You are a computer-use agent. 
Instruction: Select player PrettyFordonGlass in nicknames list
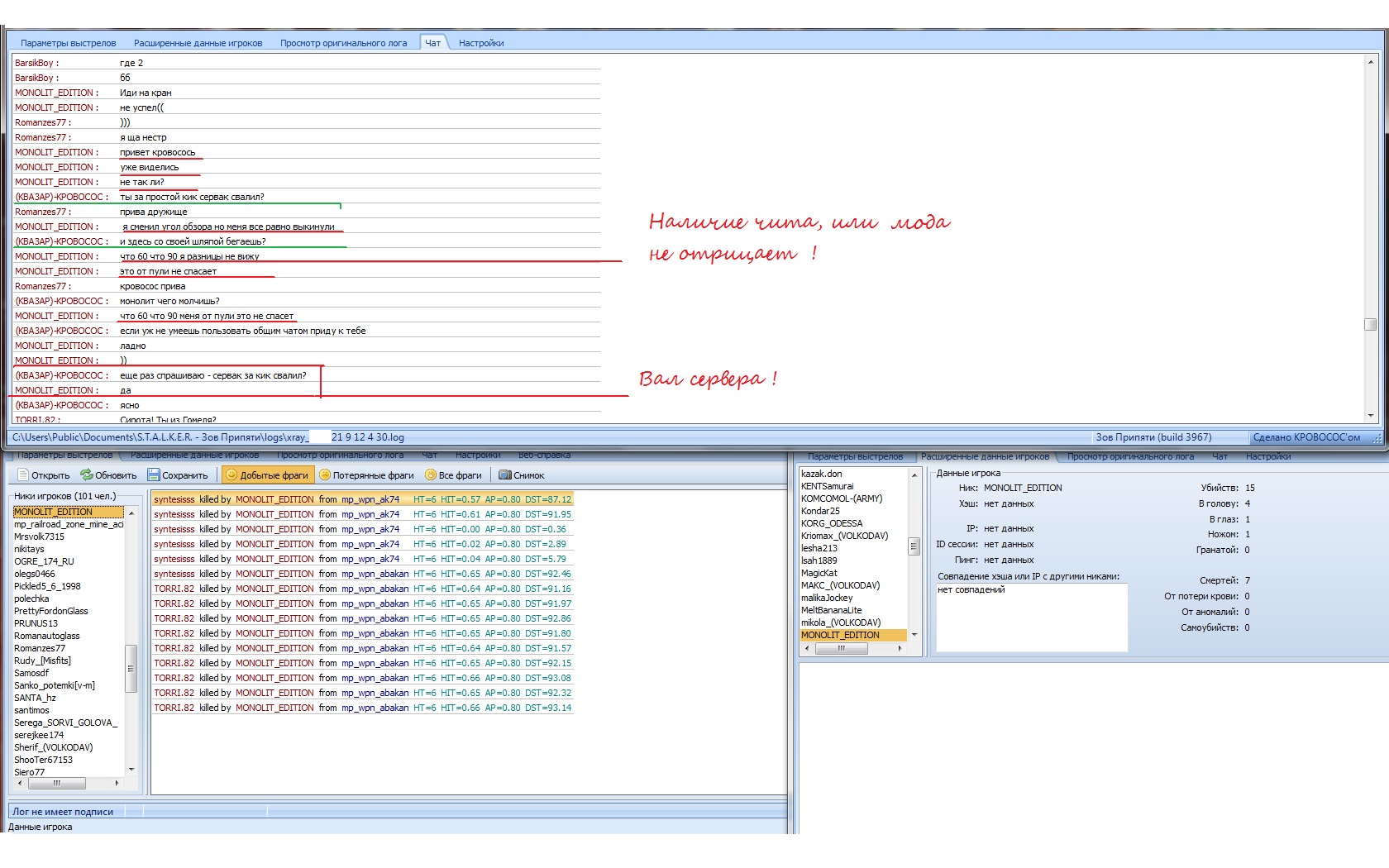click(x=51, y=611)
